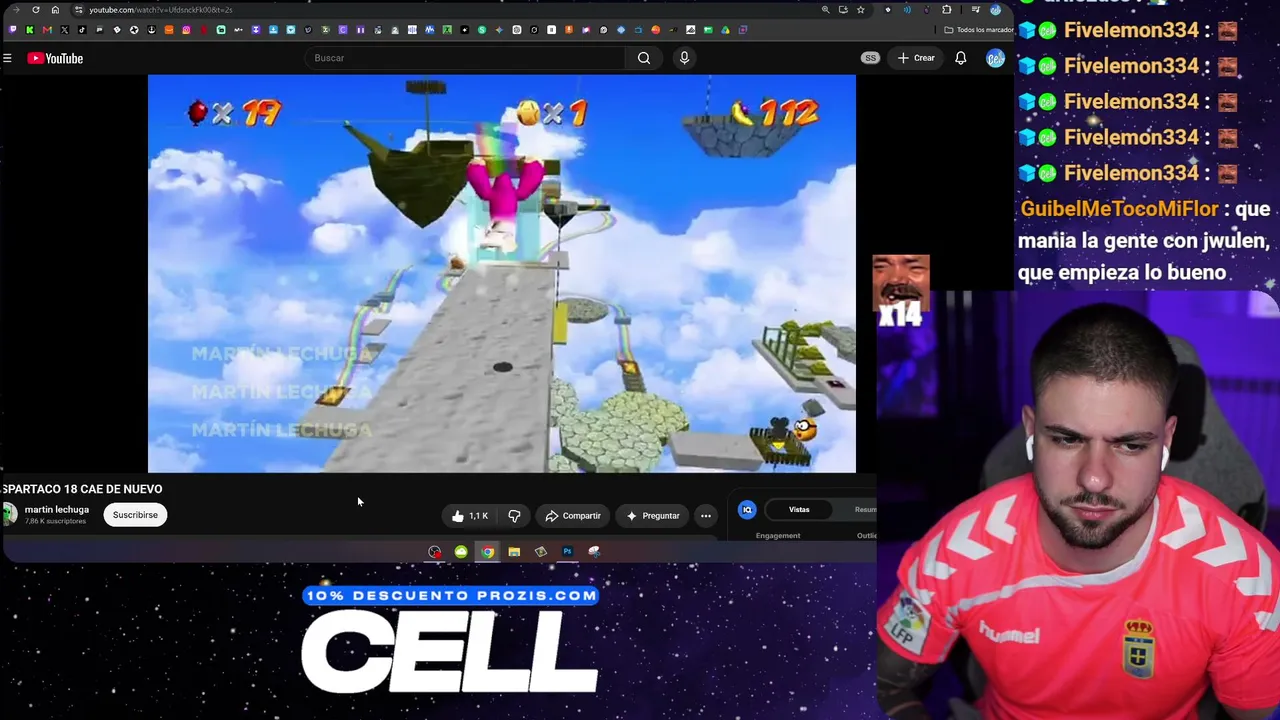The height and width of the screenshot is (720, 1280).
Task: Dislike the video with thumbs down
Action: (x=514, y=516)
